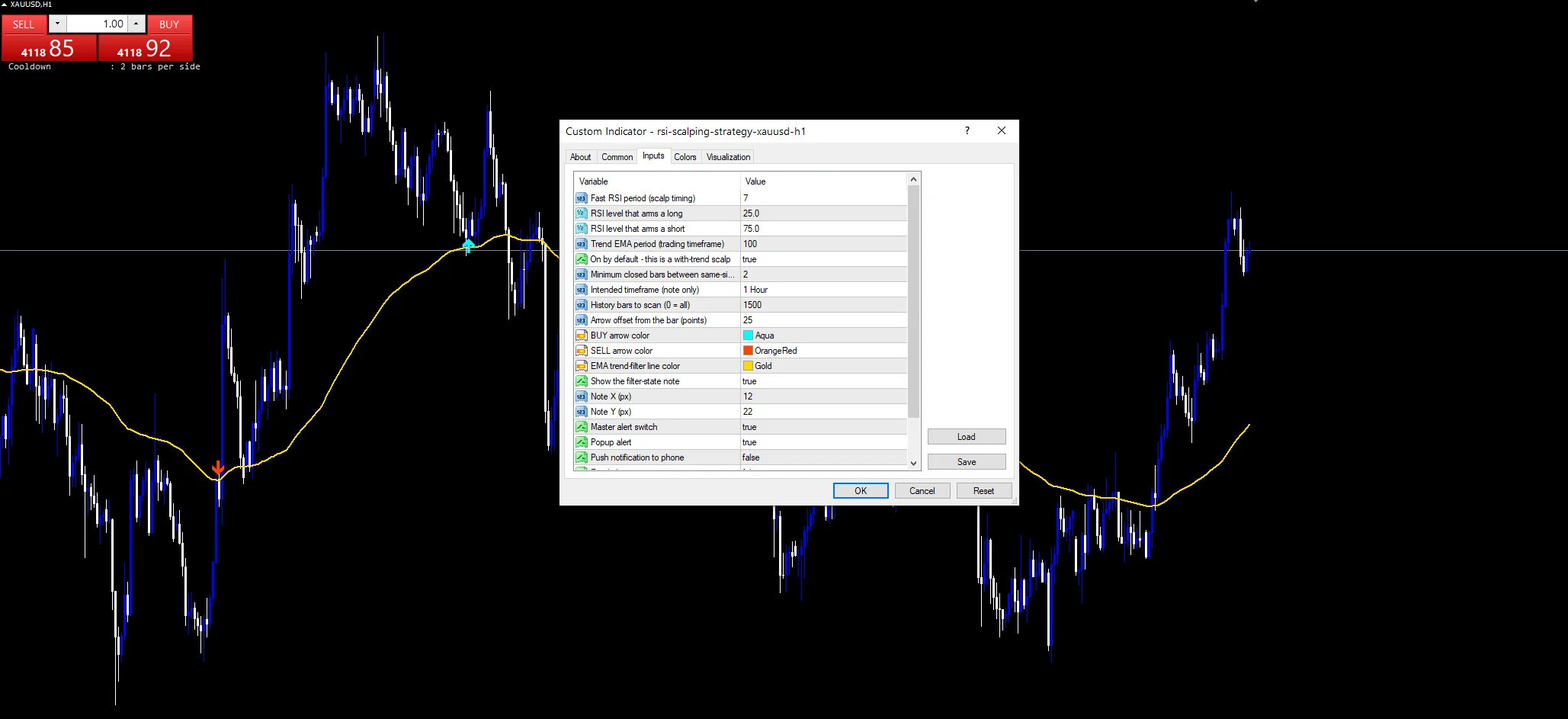The width and height of the screenshot is (1568, 719).
Task: Click the Push notification to phone icon
Action: point(582,457)
